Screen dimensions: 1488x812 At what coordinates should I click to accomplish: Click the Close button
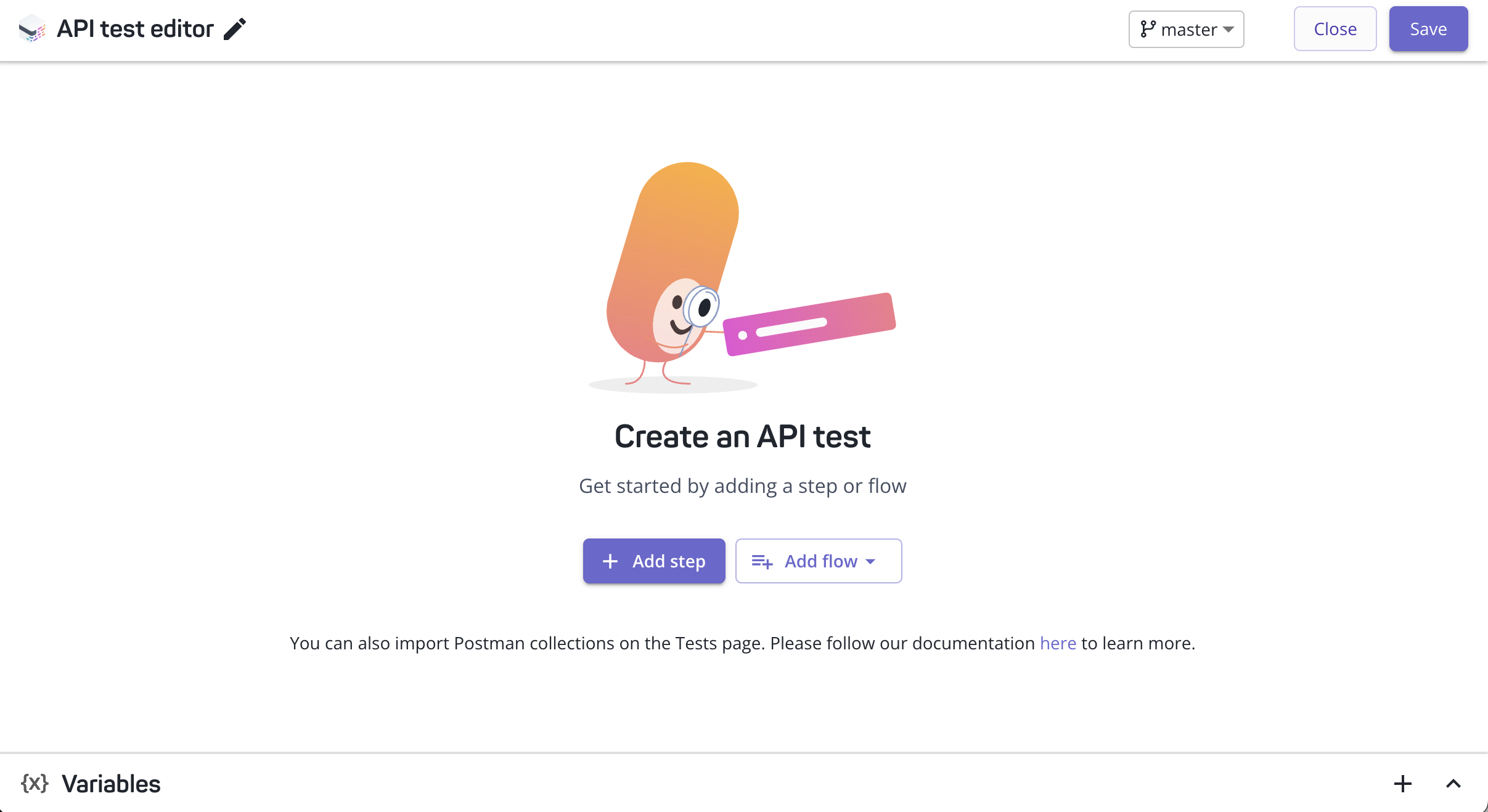point(1335,29)
